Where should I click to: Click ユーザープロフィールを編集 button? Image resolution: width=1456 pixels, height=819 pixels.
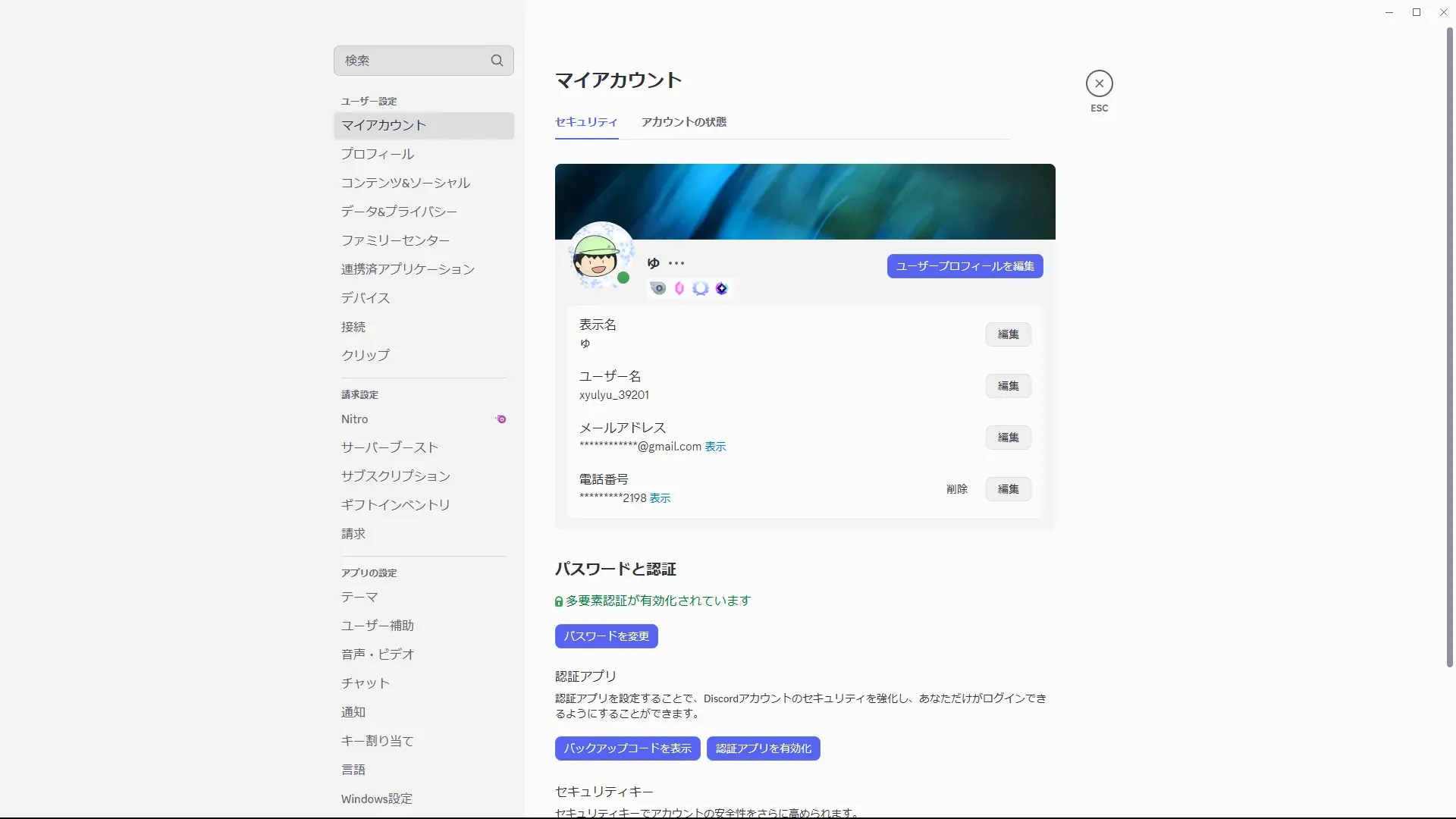965,266
